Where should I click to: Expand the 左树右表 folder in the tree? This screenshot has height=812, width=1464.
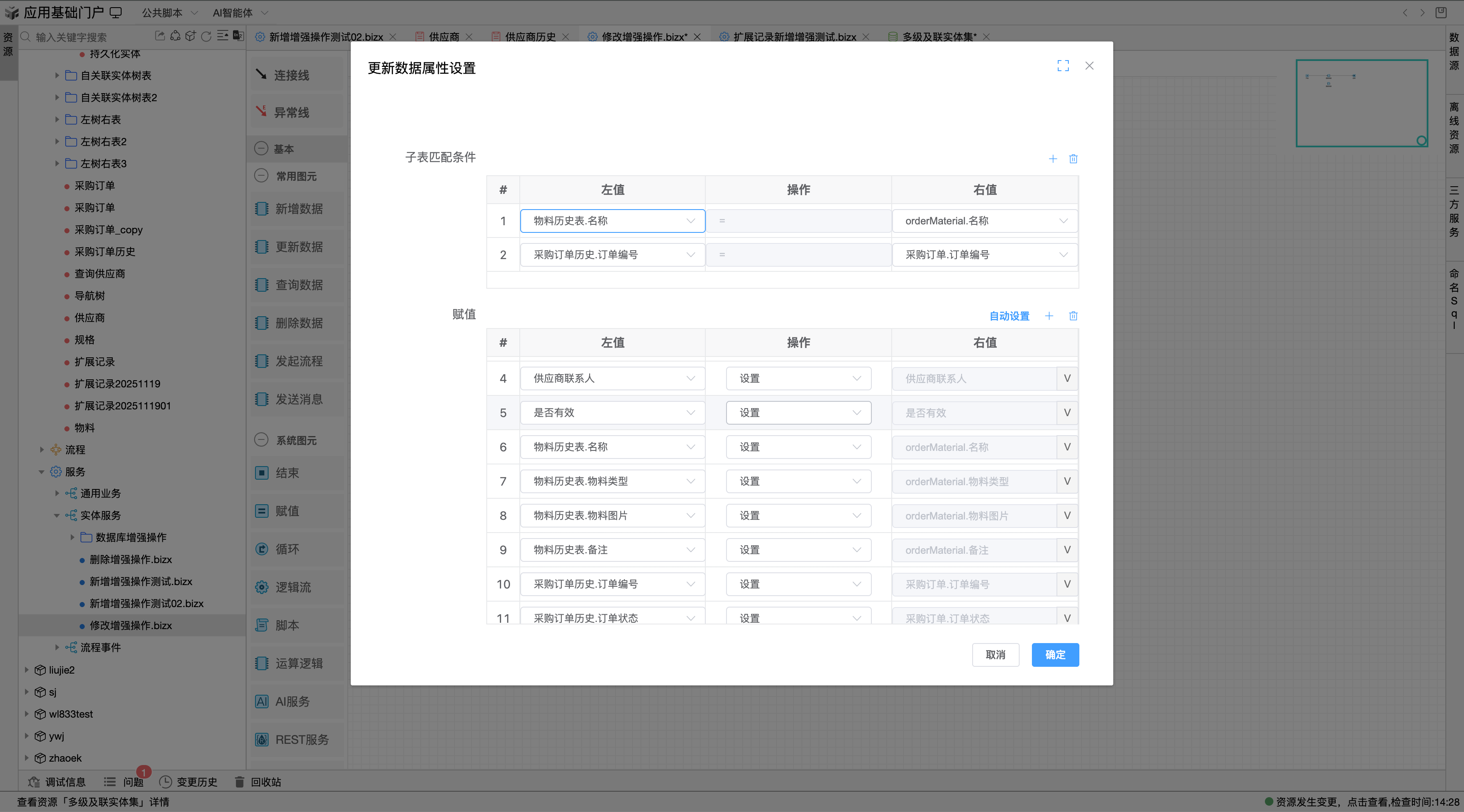click(57, 119)
